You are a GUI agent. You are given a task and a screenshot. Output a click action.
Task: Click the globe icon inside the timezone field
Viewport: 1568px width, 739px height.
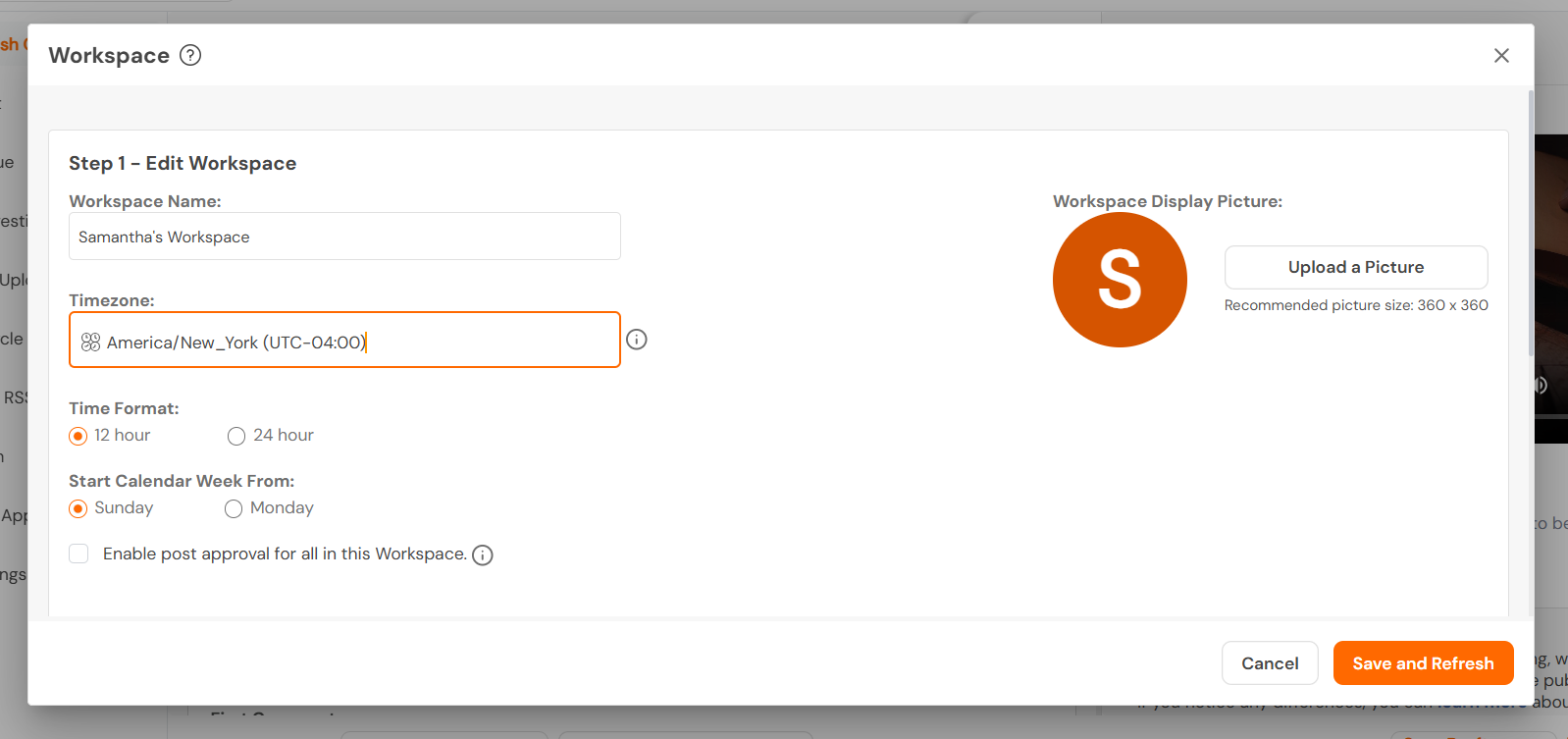(x=90, y=342)
